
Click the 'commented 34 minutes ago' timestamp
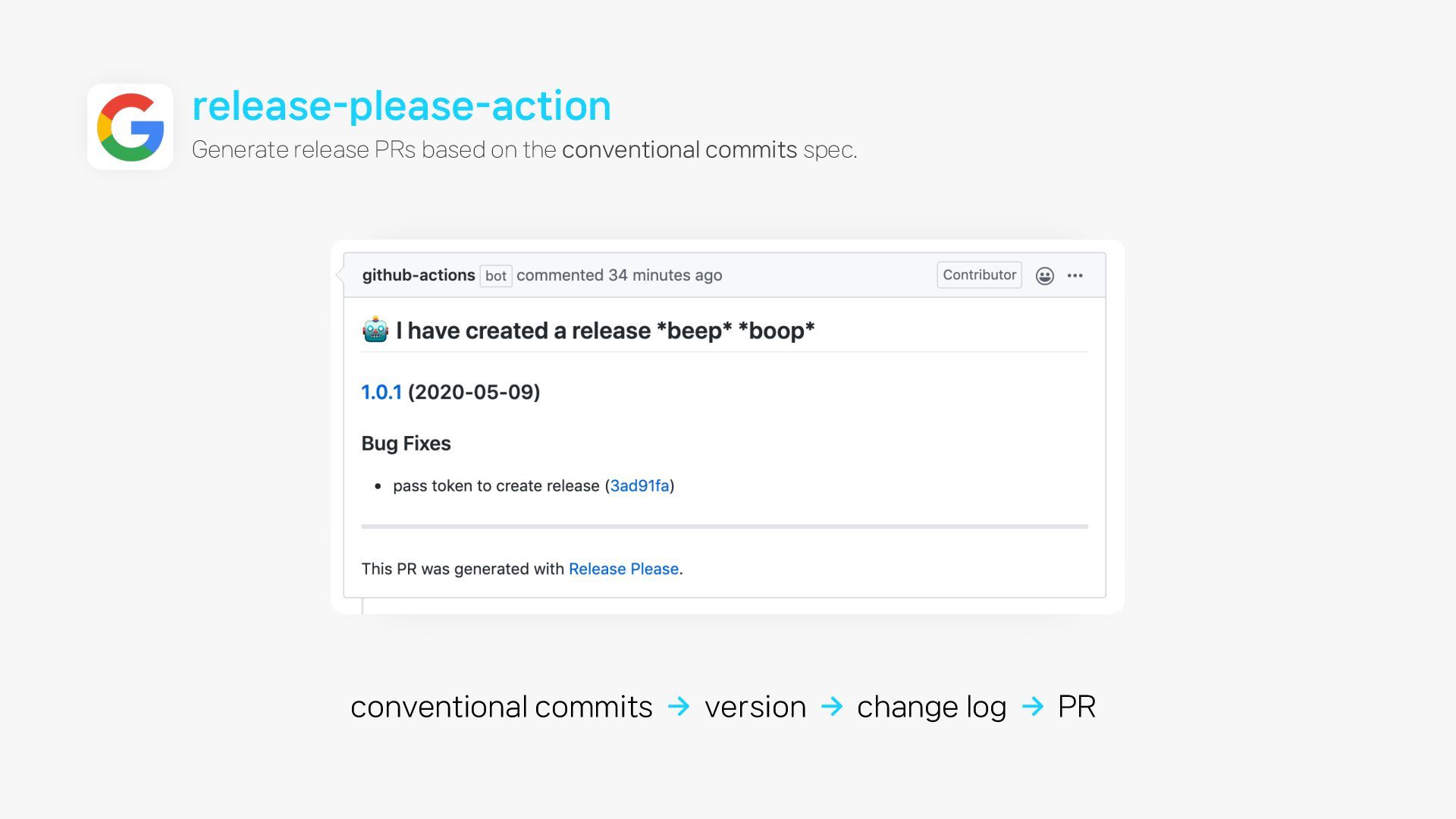(x=619, y=275)
